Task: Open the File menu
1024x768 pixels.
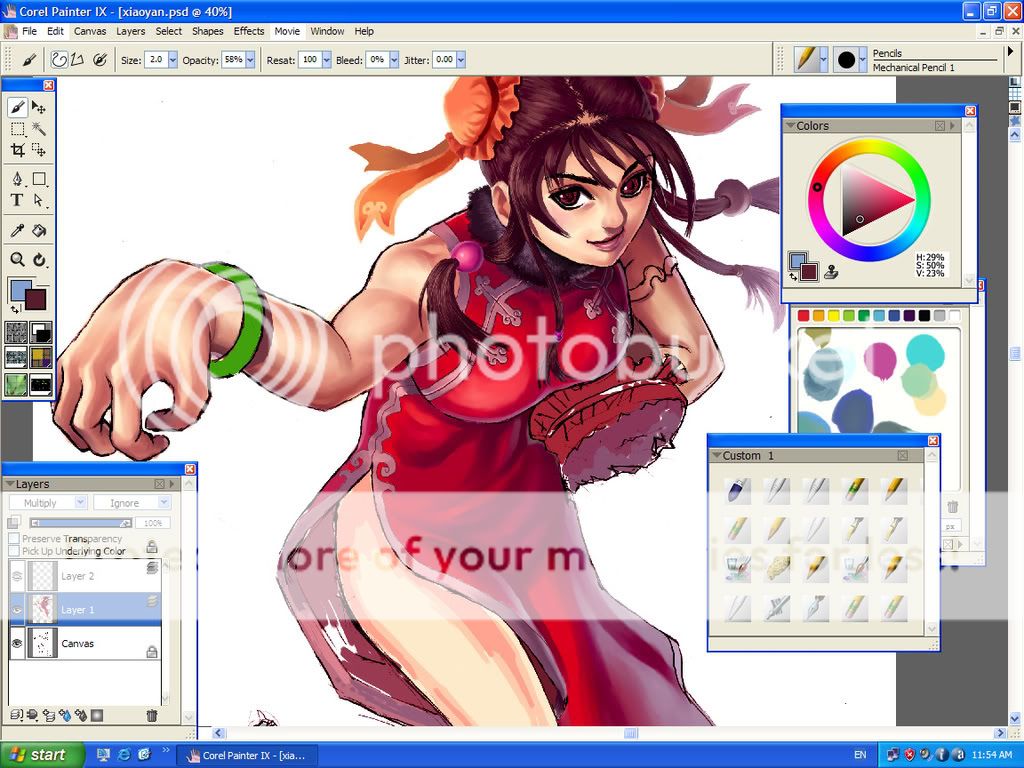Action: click(x=29, y=31)
